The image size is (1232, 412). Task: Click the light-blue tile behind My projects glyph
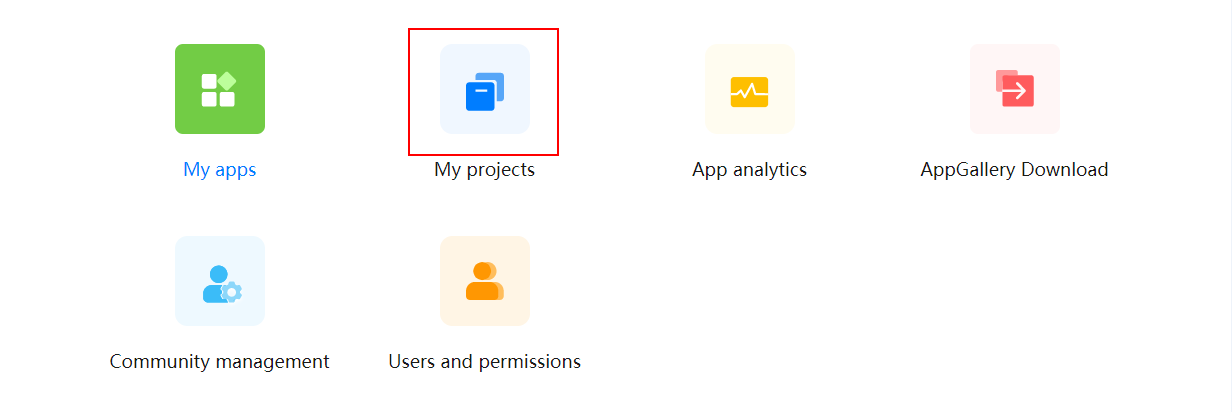coord(485,89)
